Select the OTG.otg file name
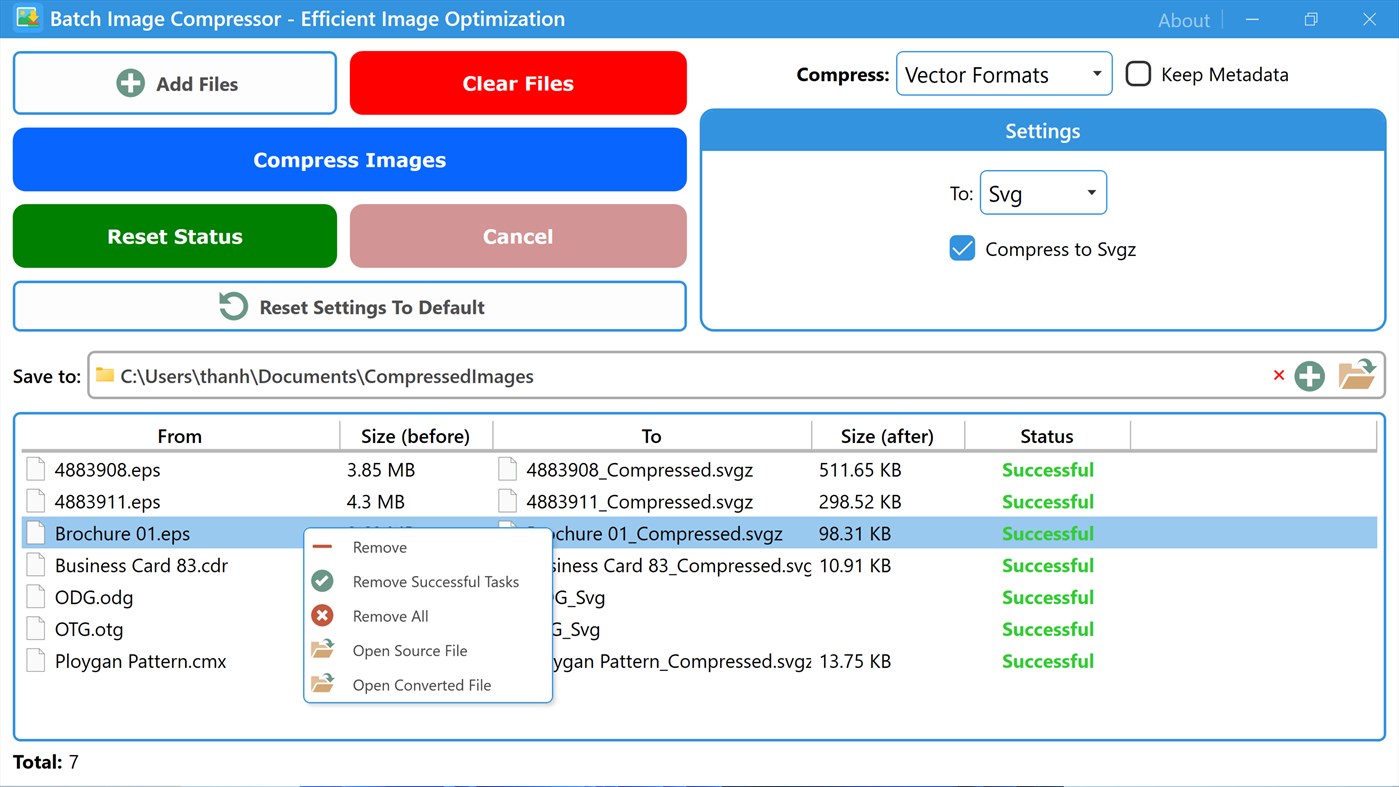The image size is (1399, 787). (x=89, y=630)
